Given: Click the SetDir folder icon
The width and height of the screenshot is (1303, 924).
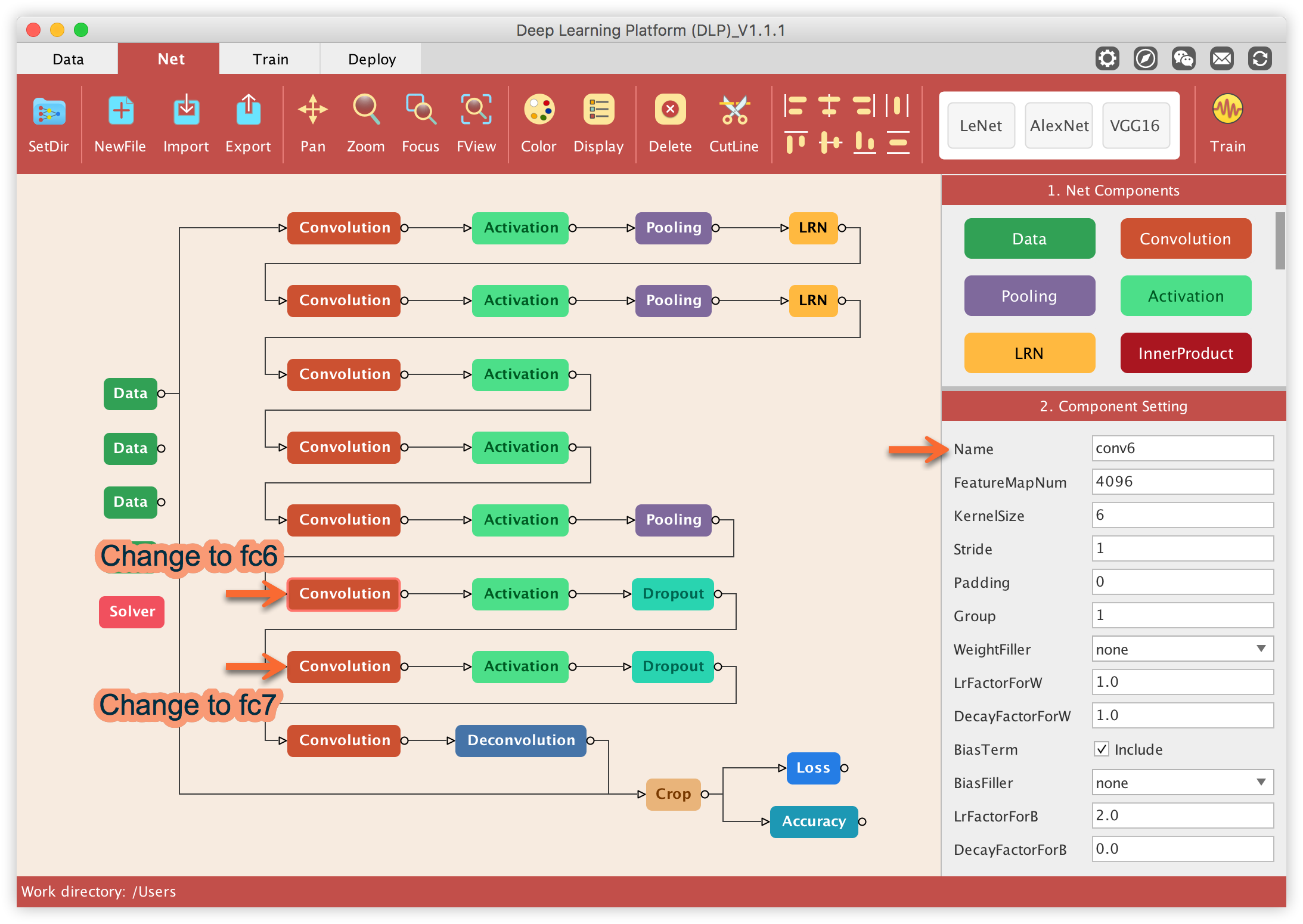Looking at the screenshot, I should [49, 111].
